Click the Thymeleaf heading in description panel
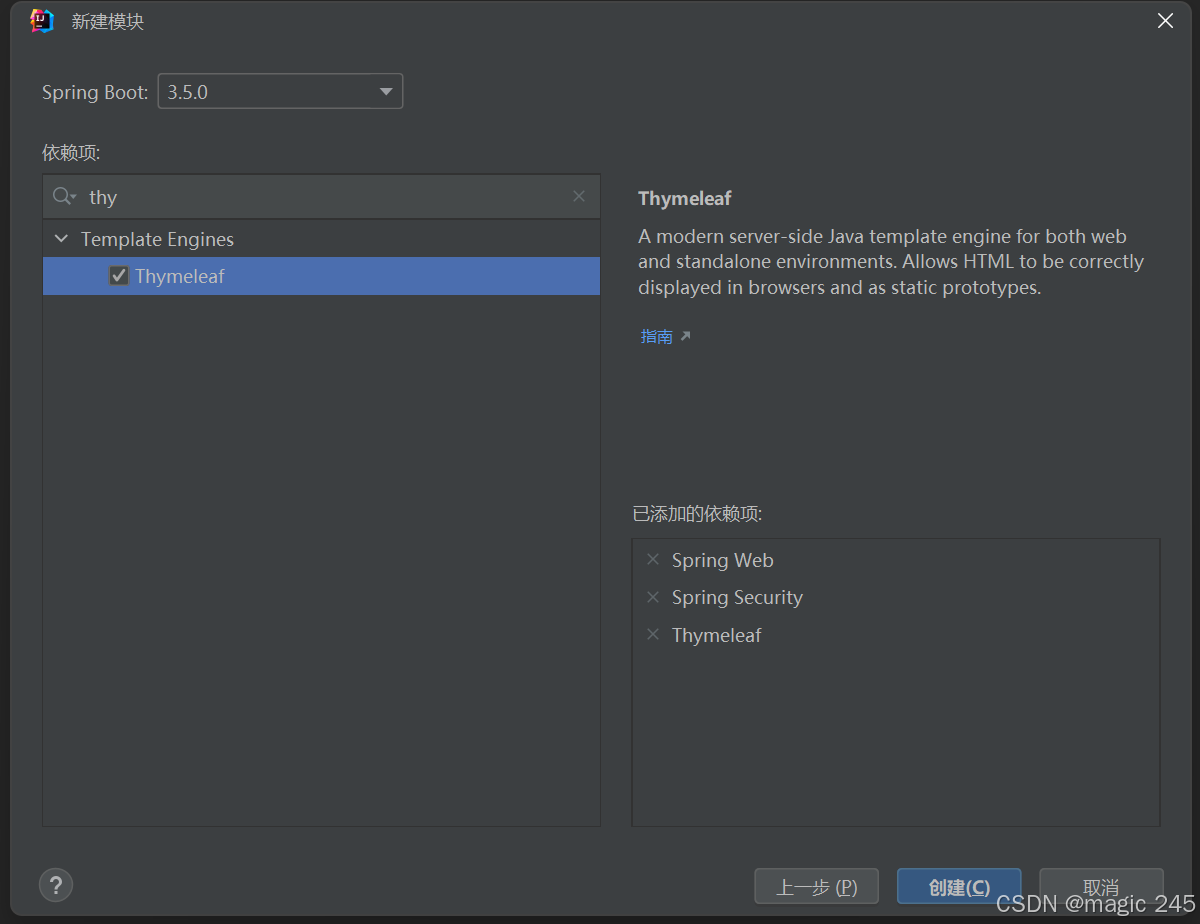This screenshot has width=1200, height=924. (685, 198)
